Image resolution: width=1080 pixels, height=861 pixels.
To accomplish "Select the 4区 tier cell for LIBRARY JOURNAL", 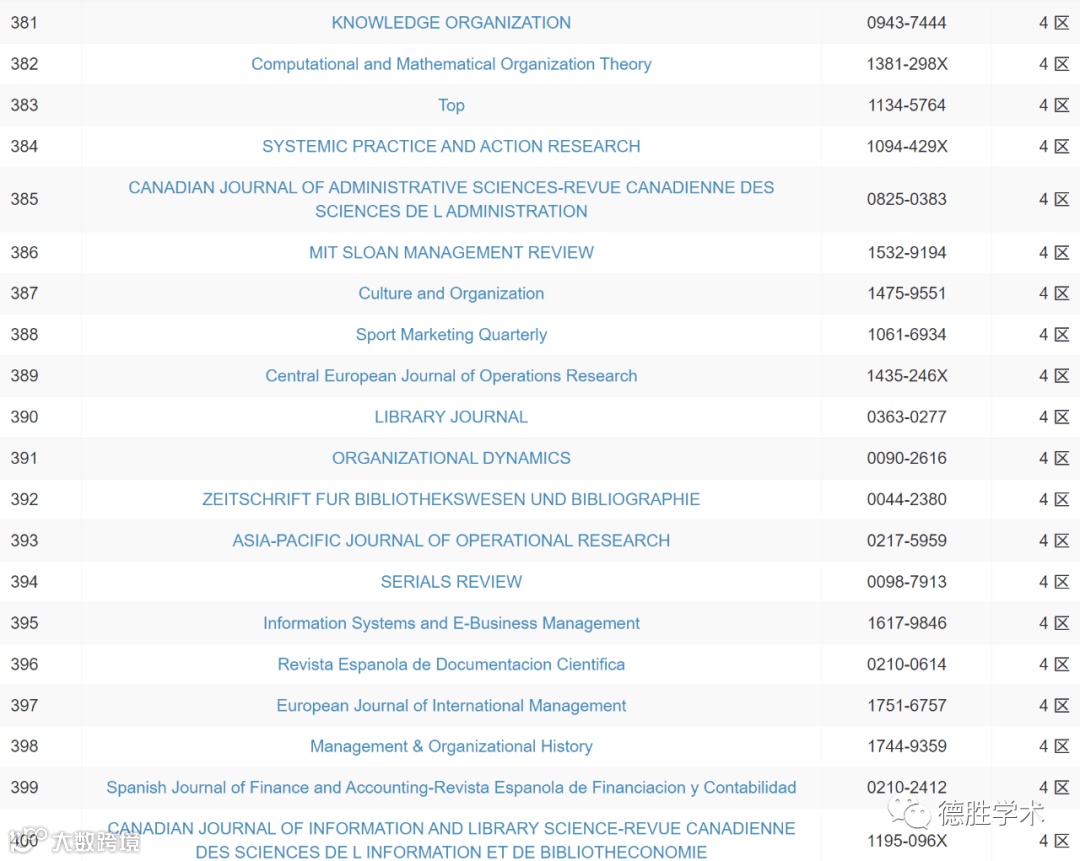I will pyautogui.click(x=1054, y=417).
